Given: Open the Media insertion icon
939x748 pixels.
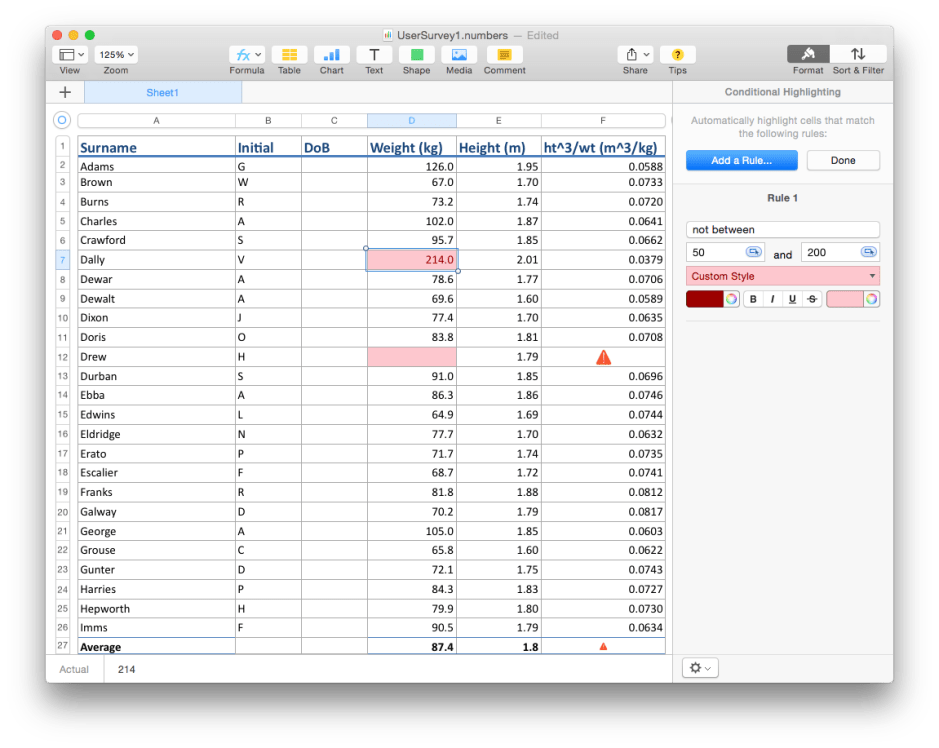Looking at the screenshot, I should click(x=458, y=57).
